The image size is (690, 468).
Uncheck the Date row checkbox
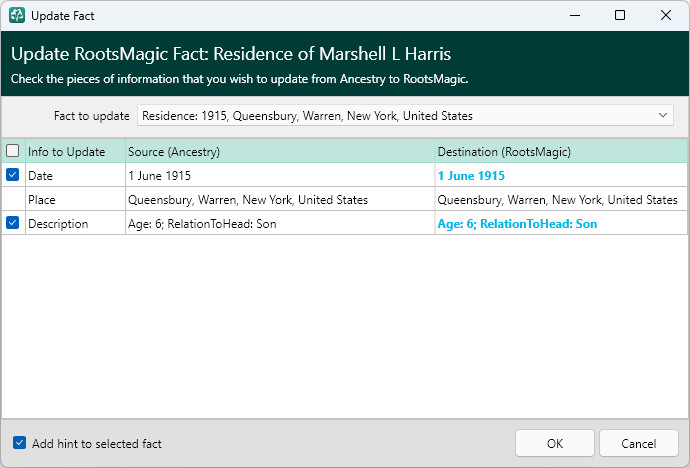[x=13, y=175]
